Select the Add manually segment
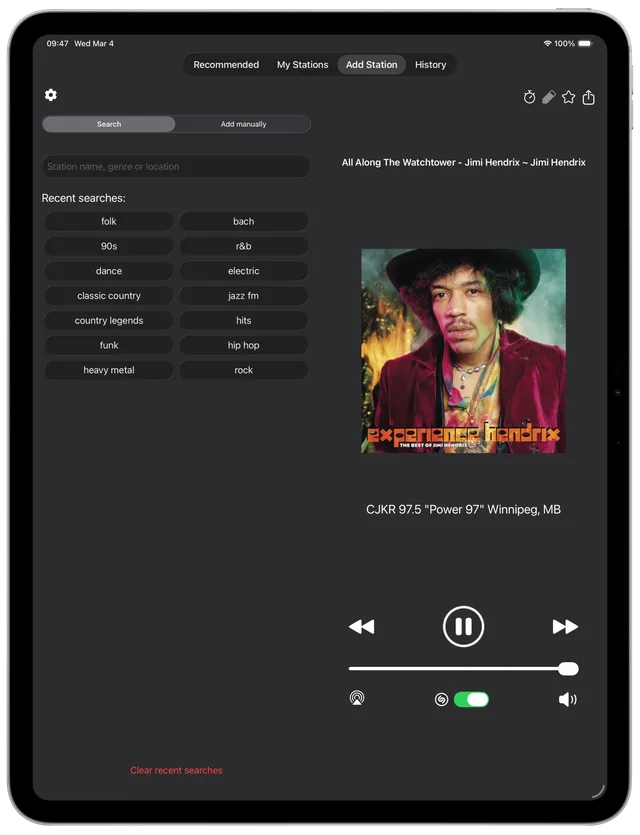Image resolution: width=640 pixels, height=835 pixels. click(243, 124)
